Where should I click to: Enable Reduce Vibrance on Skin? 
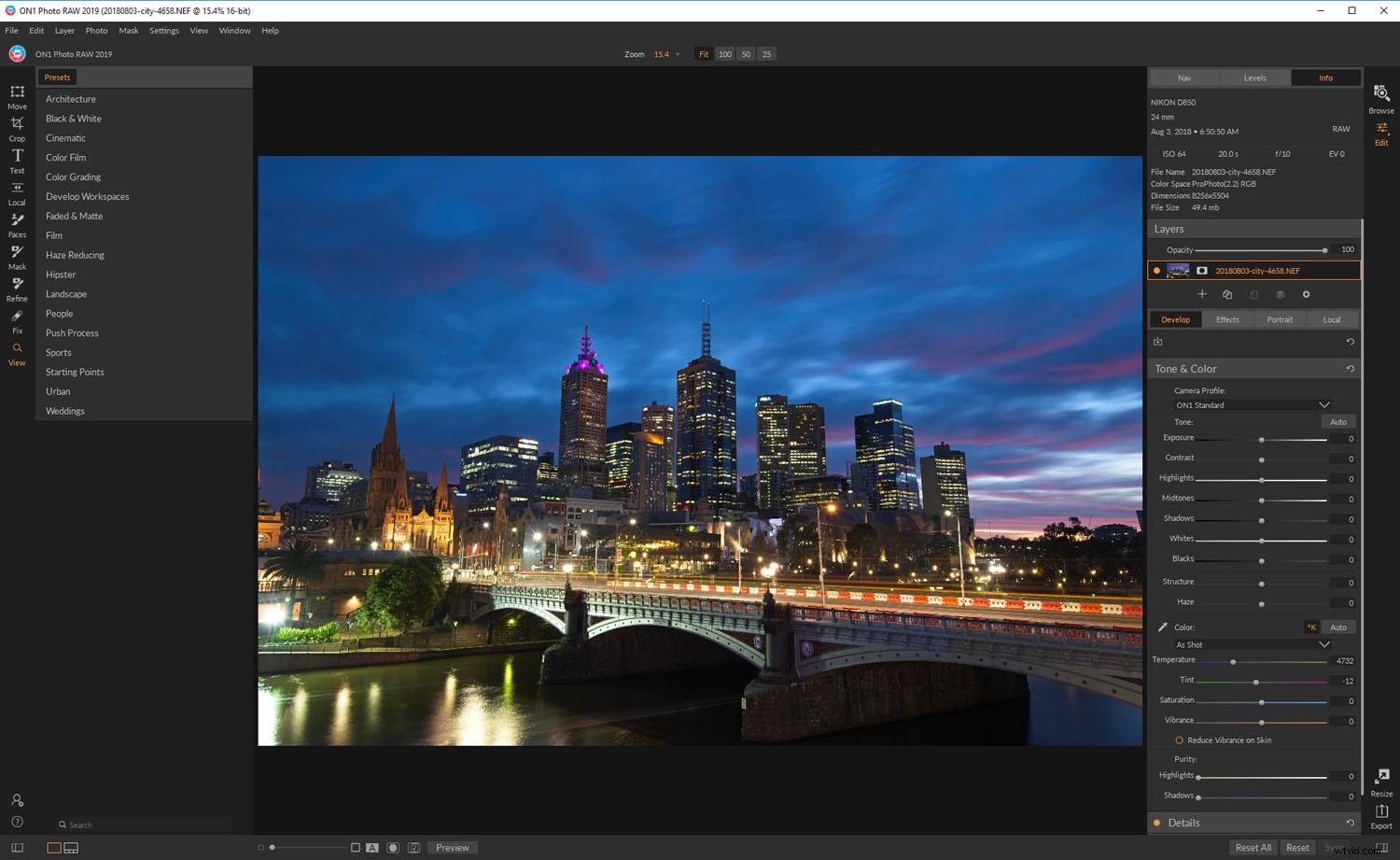(1179, 740)
